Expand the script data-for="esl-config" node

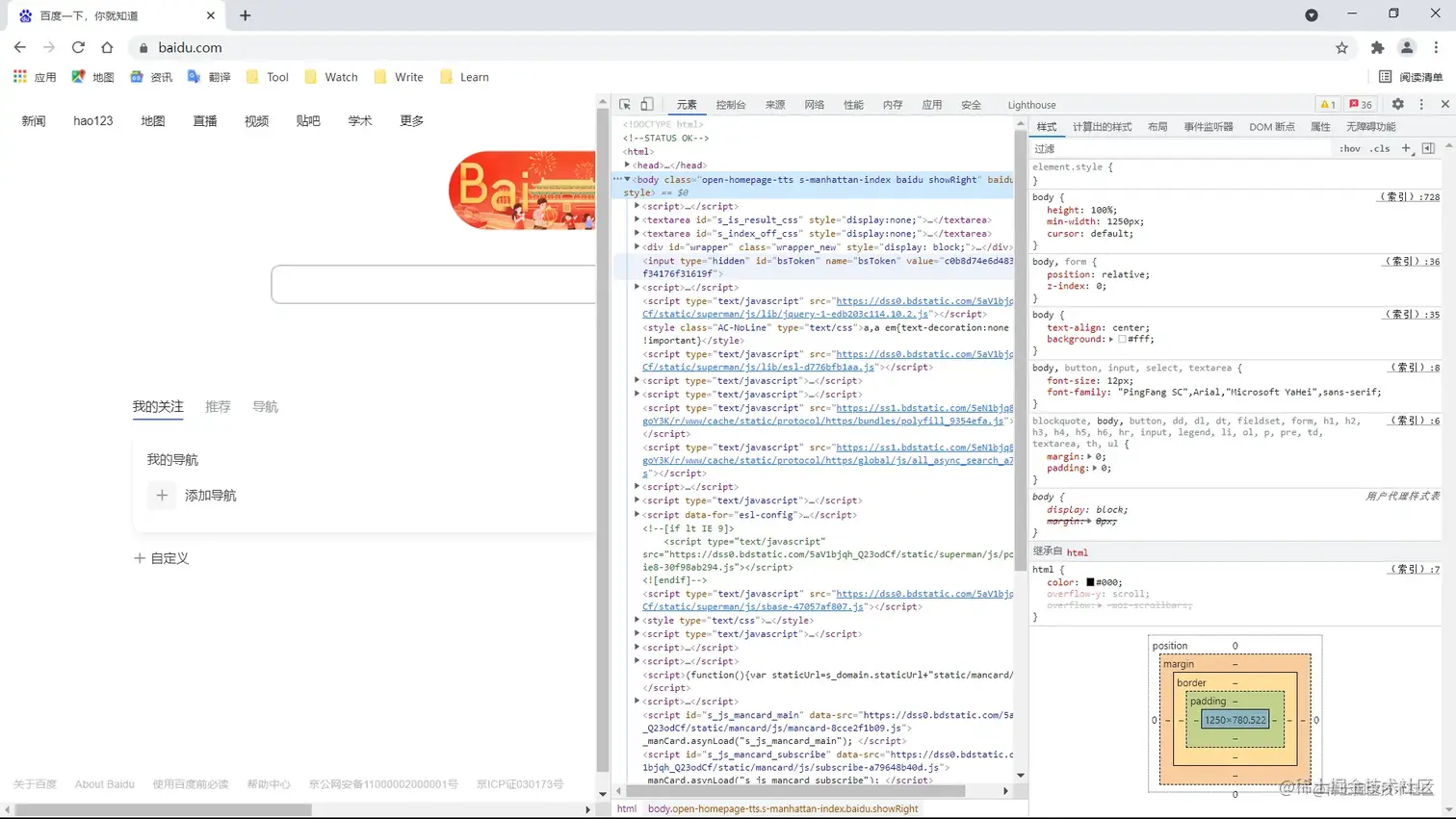pyautogui.click(x=637, y=515)
